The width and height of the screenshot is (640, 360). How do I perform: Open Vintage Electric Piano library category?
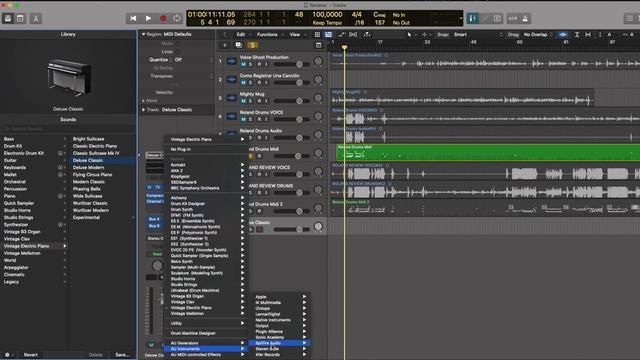34,246
